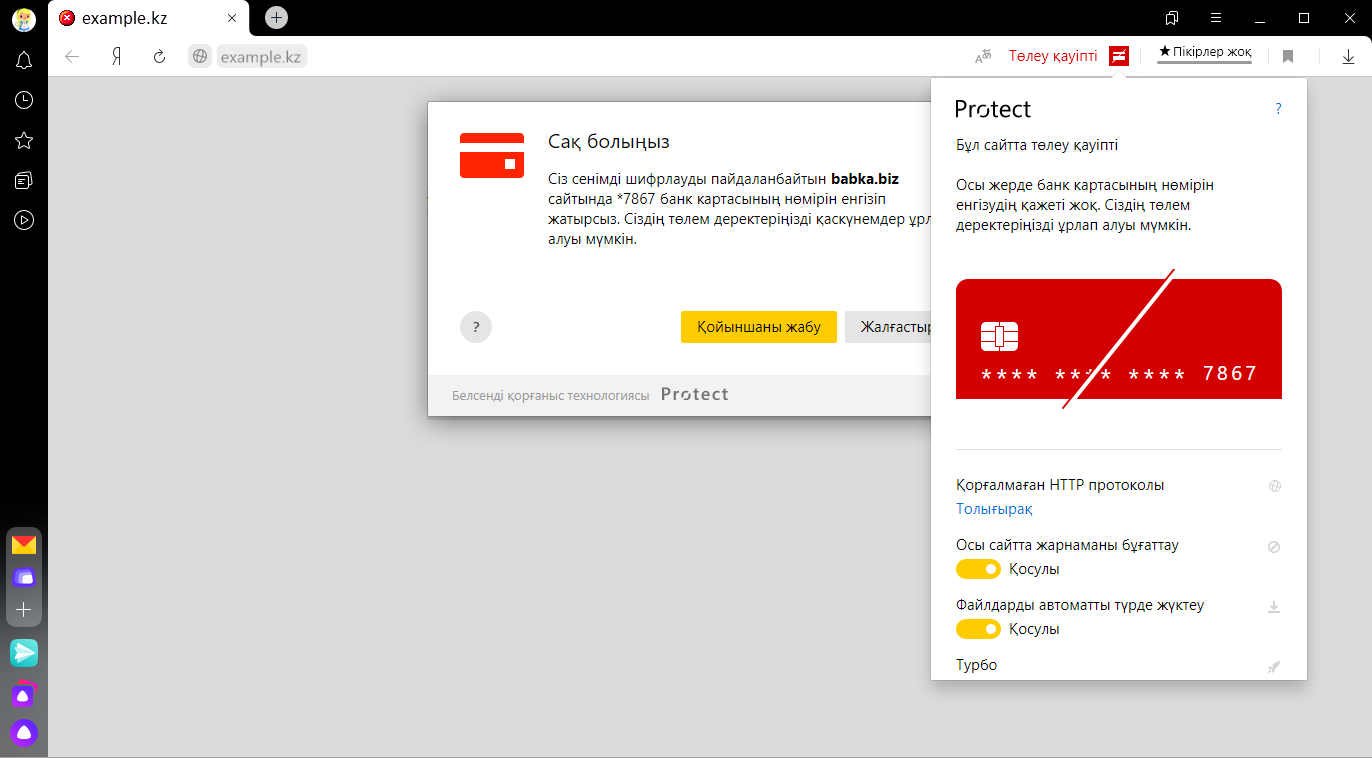Bookmark this page via bookmark icon
This screenshot has width=1372, height=758.
tap(1288, 57)
